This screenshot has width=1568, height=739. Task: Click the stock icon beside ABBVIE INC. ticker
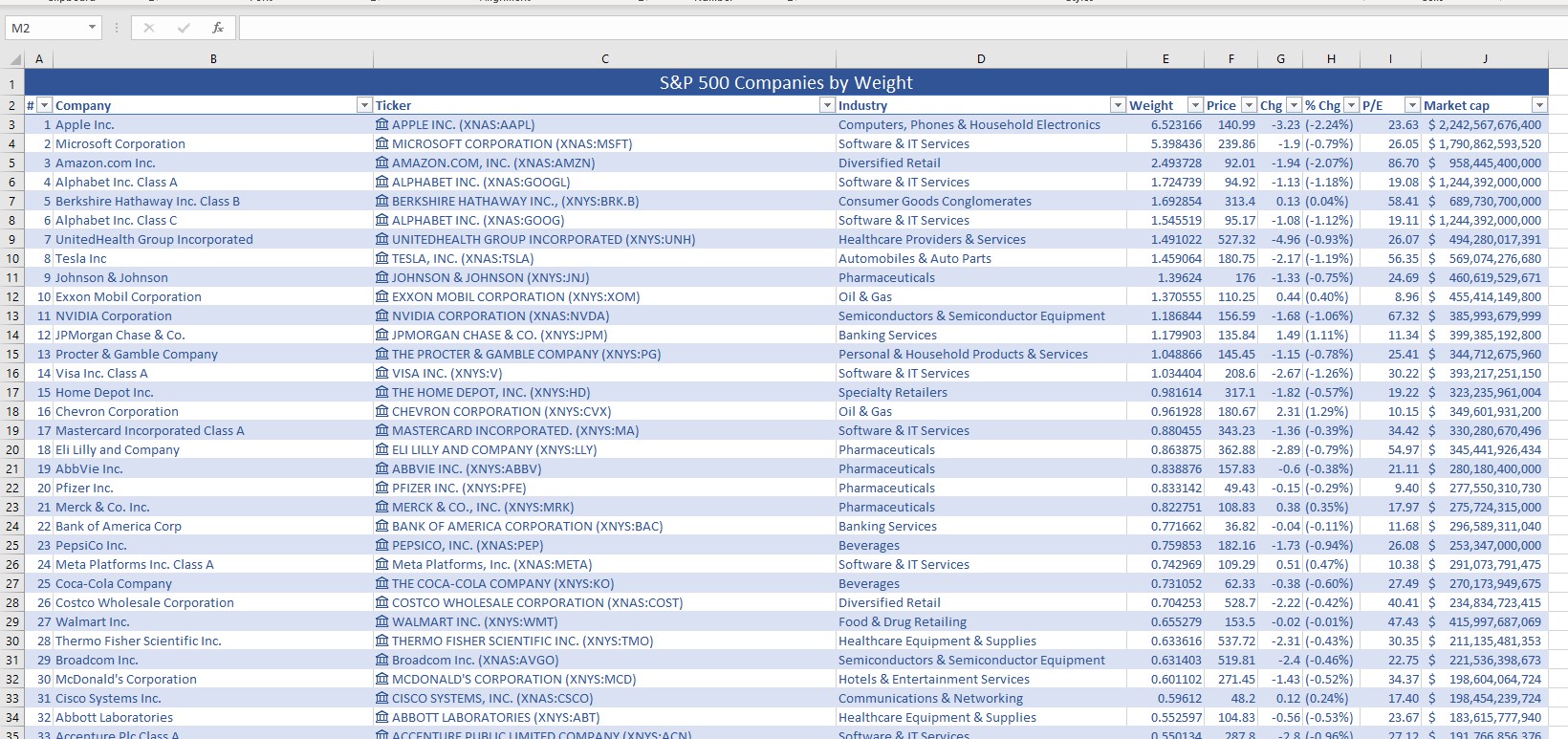point(382,468)
